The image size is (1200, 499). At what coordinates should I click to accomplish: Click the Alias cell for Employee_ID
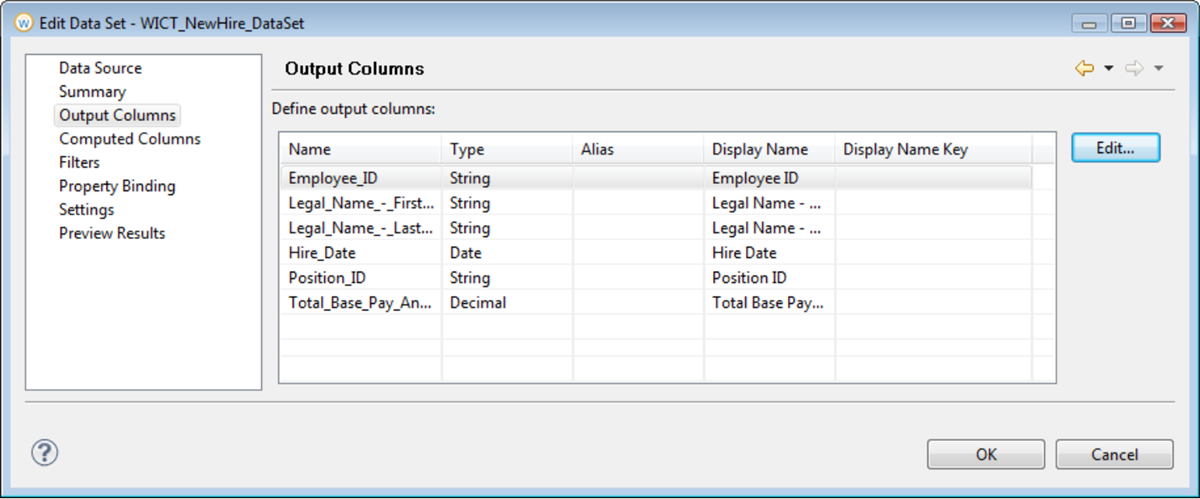tap(638, 178)
